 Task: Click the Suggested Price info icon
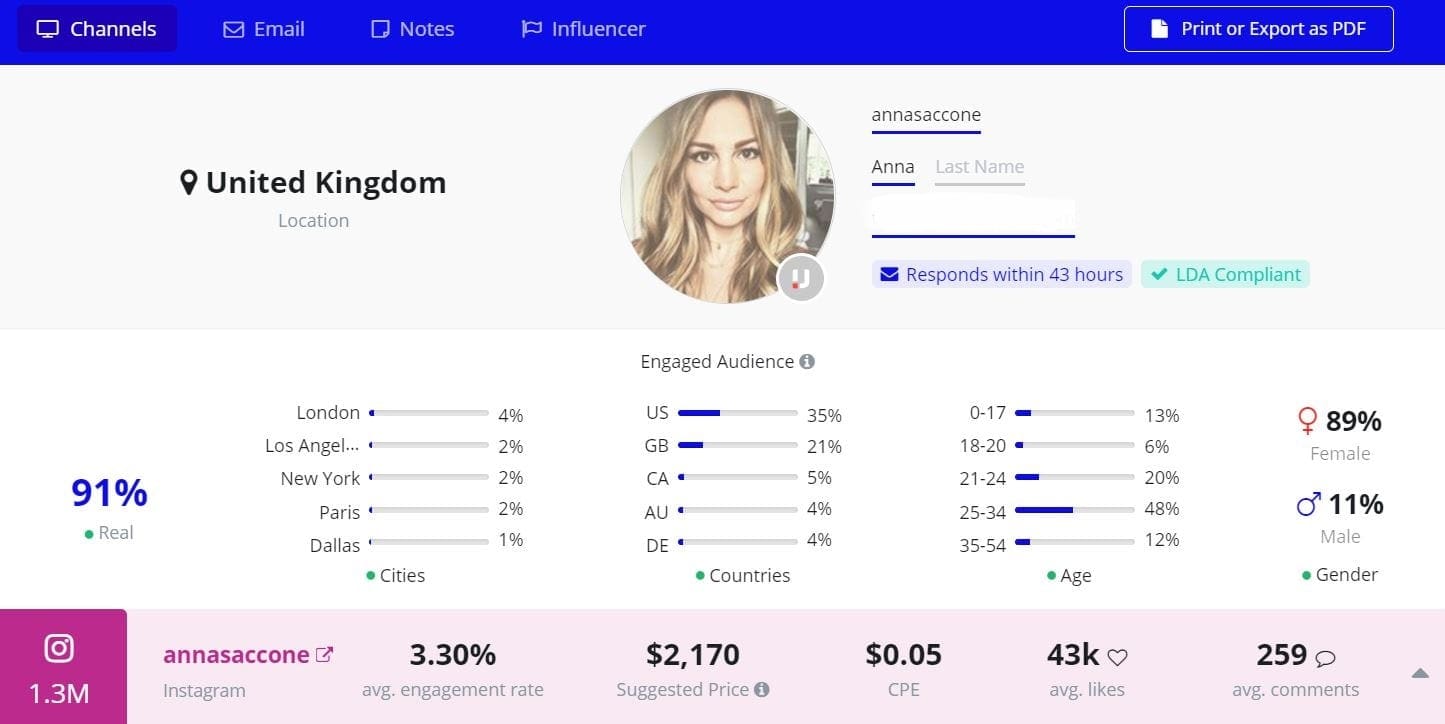tap(762, 689)
